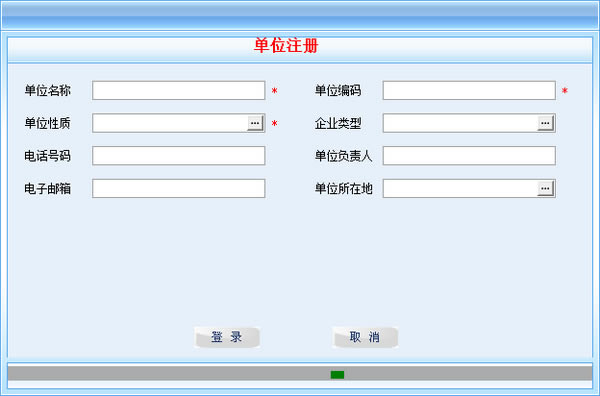This screenshot has height=396, width=600.
Task: Click inside the 单位性质 combo field
Action: click(170, 123)
